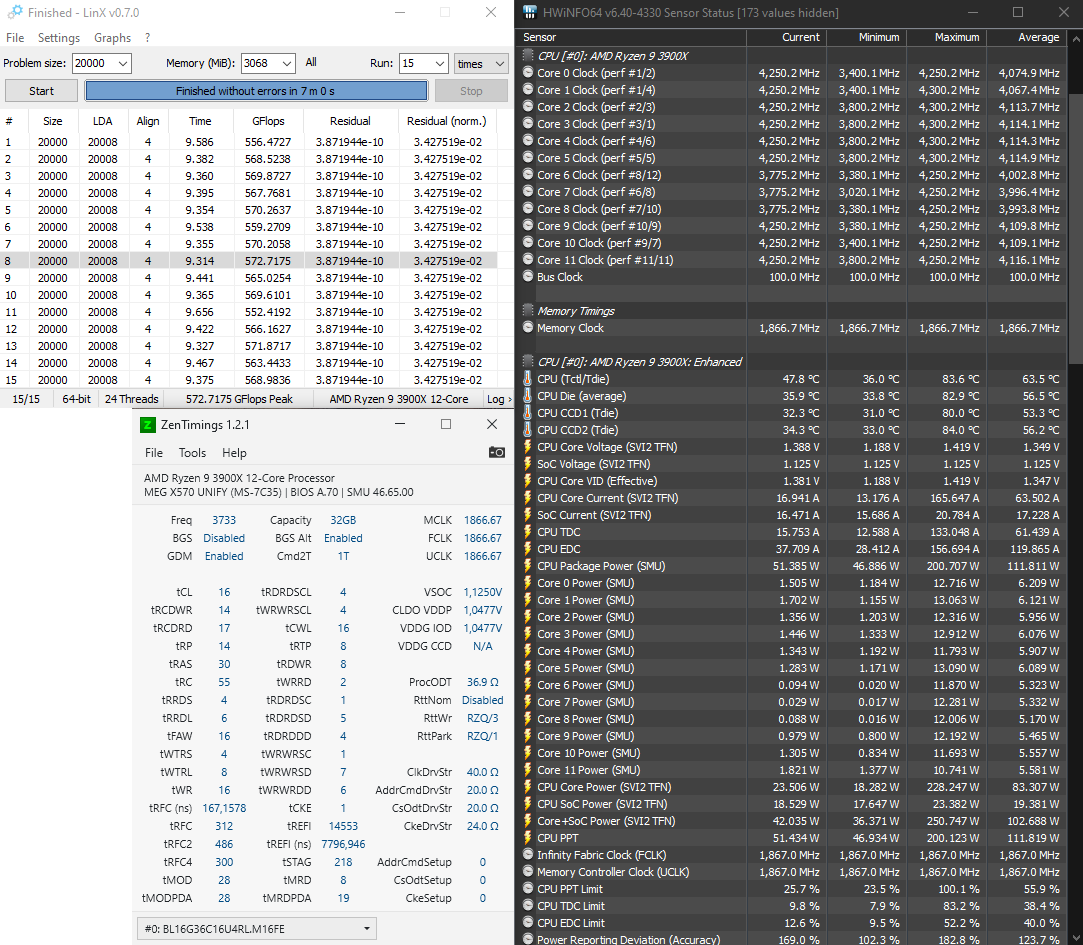Viewport: 1083px width, 945px height.
Task: Expand the Log panel arrow in LinX
Action: tap(510, 399)
